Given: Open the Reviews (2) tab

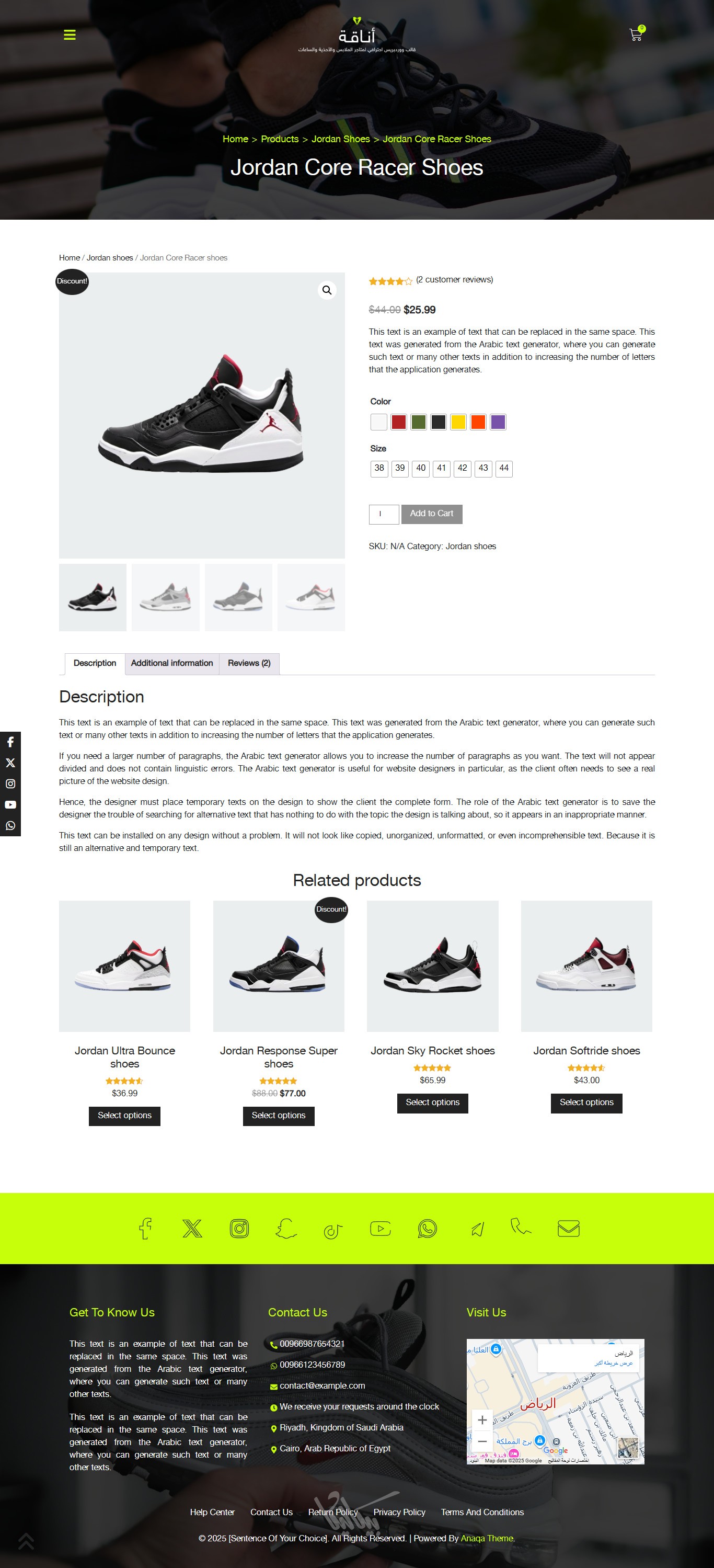Looking at the screenshot, I should click(x=249, y=663).
